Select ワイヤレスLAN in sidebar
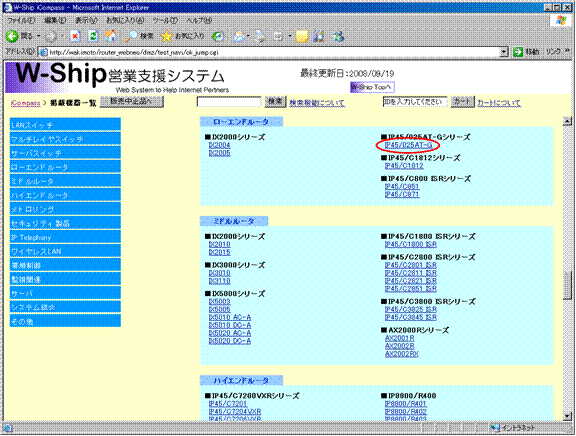This screenshot has width=576, height=436. coord(65,251)
